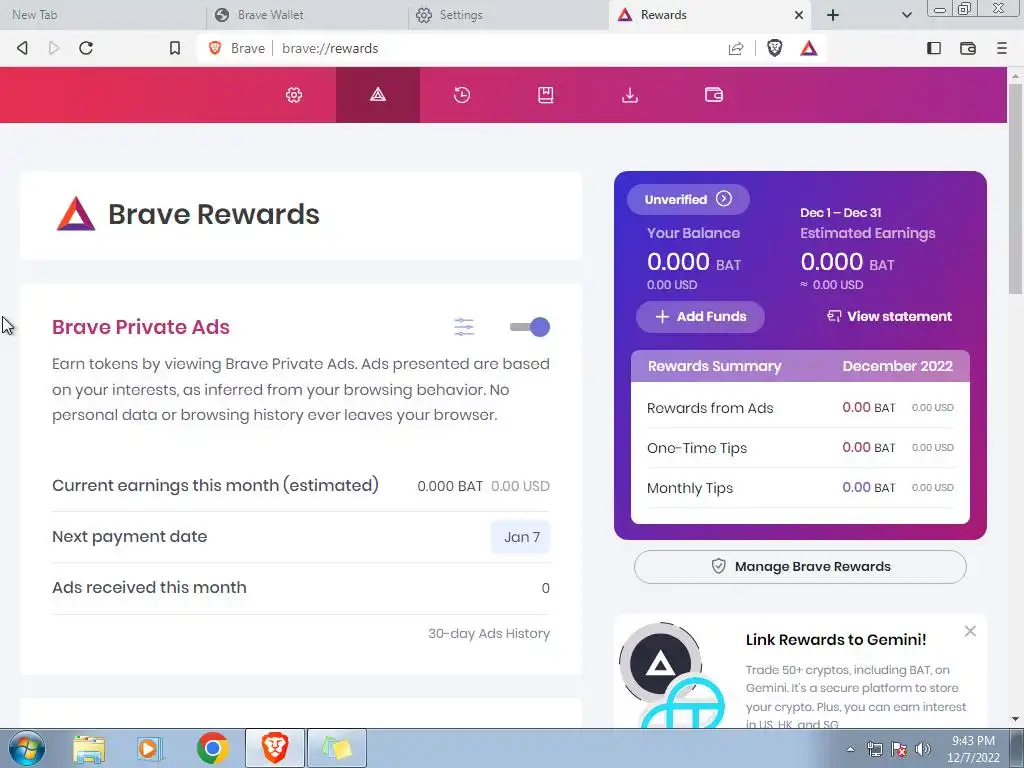Click the Brave Private Ads heading

pos(140,327)
